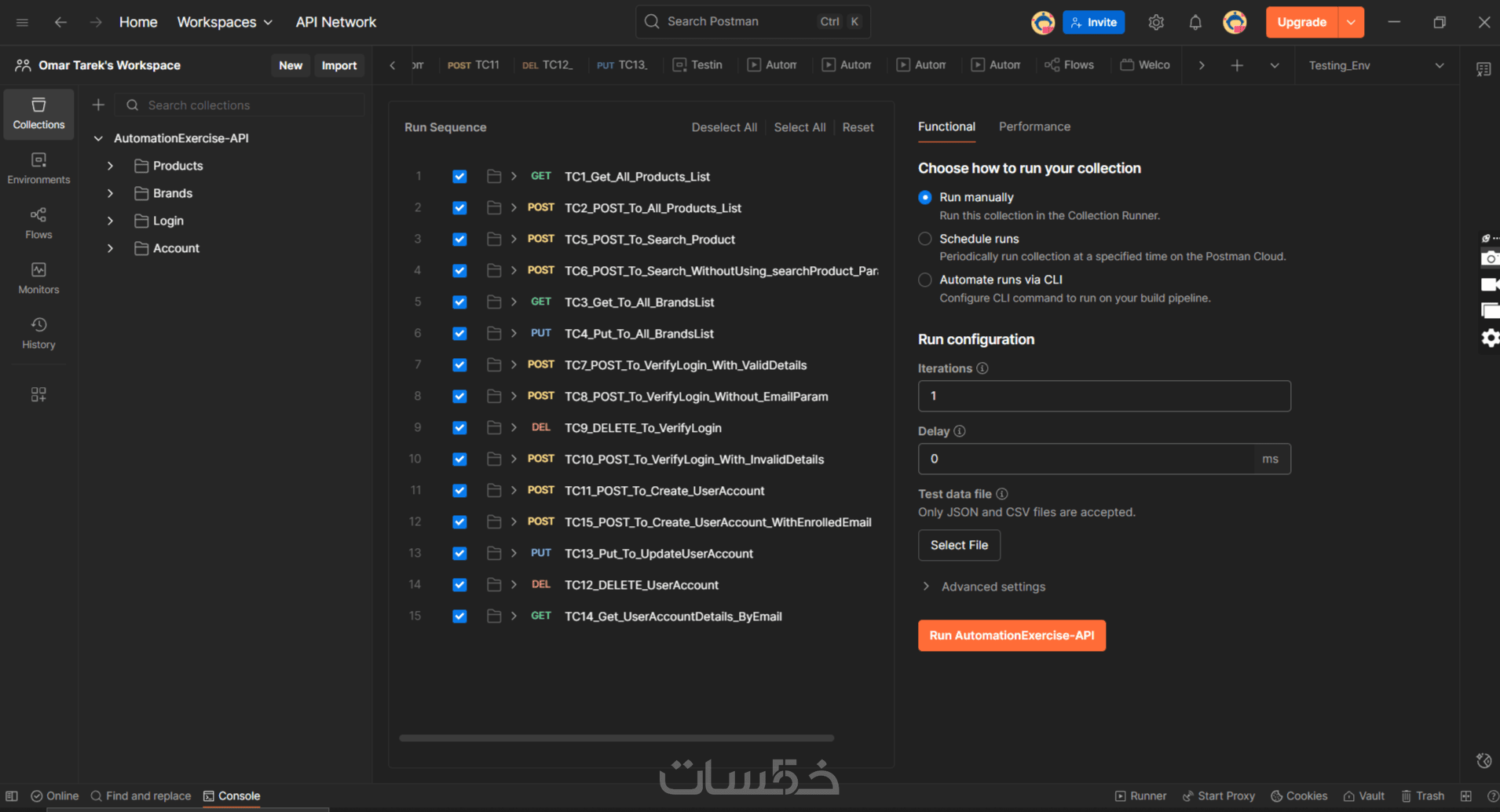The height and width of the screenshot is (812, 1500).
Task: Collapse the AutomationExercise-API collection
Action: click(98, 138)
